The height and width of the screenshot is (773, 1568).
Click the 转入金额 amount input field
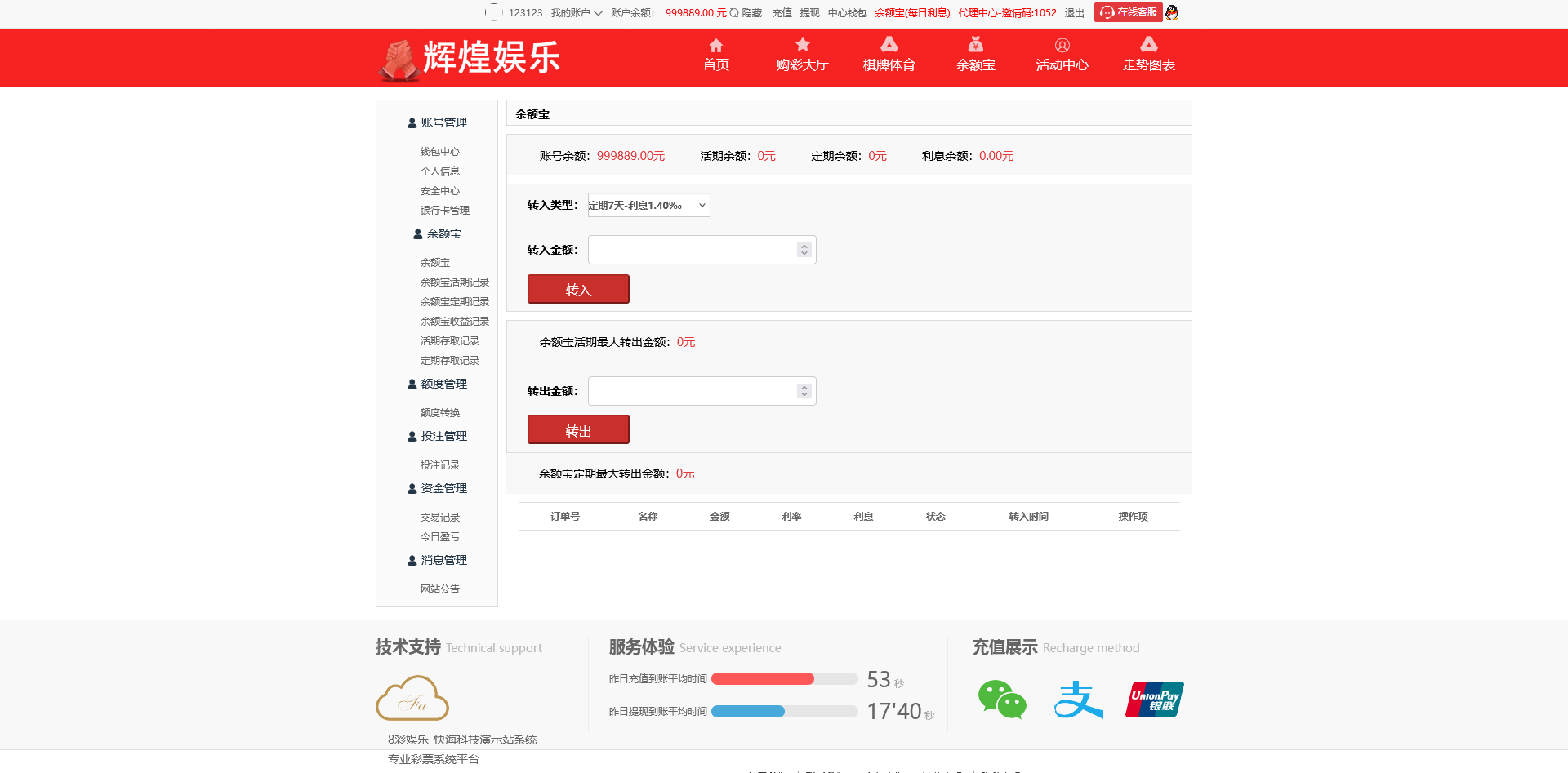click(694, 250)
